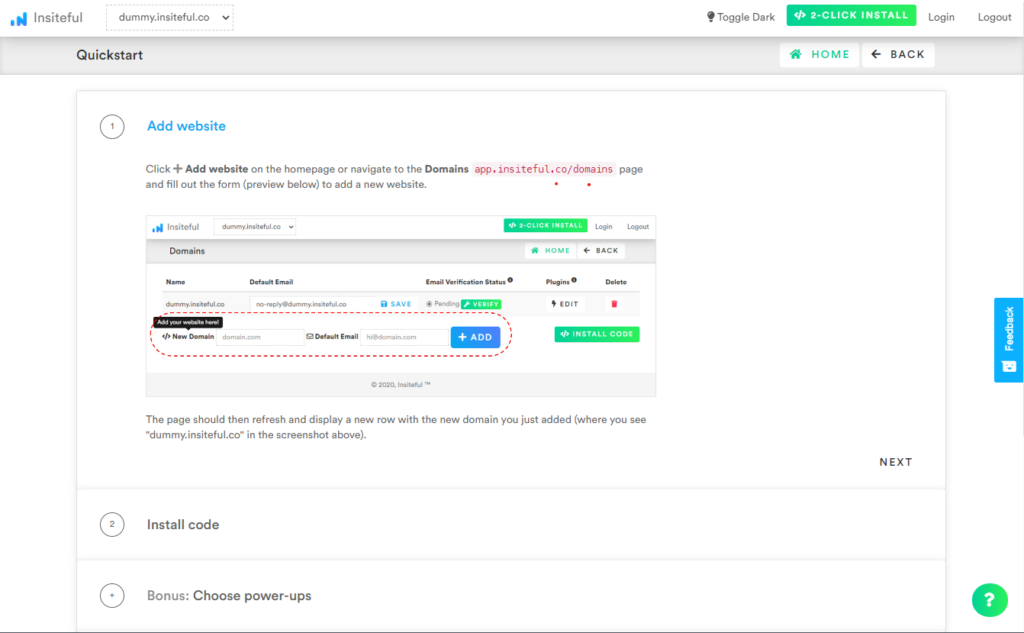Viewport: 1024px width, 633px height.
Task: Open the Feedback side tab
Action: tap(1008, 340)
